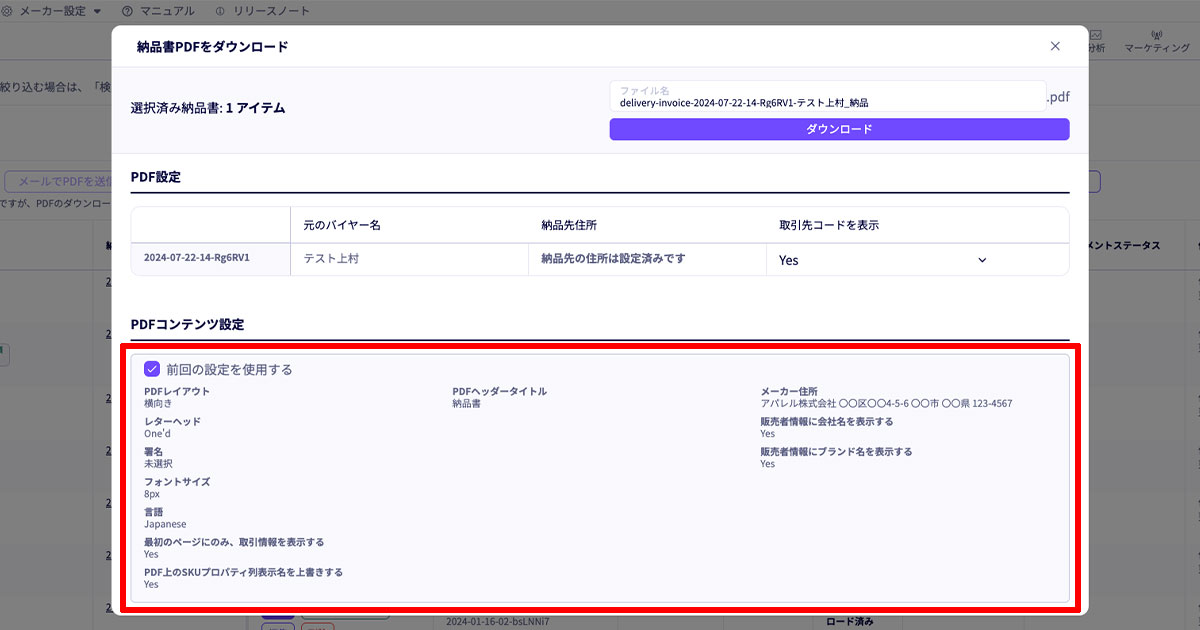1200x630 pixels.
Task: Open the リリースノート menu item
Action: tap(271, 11)
